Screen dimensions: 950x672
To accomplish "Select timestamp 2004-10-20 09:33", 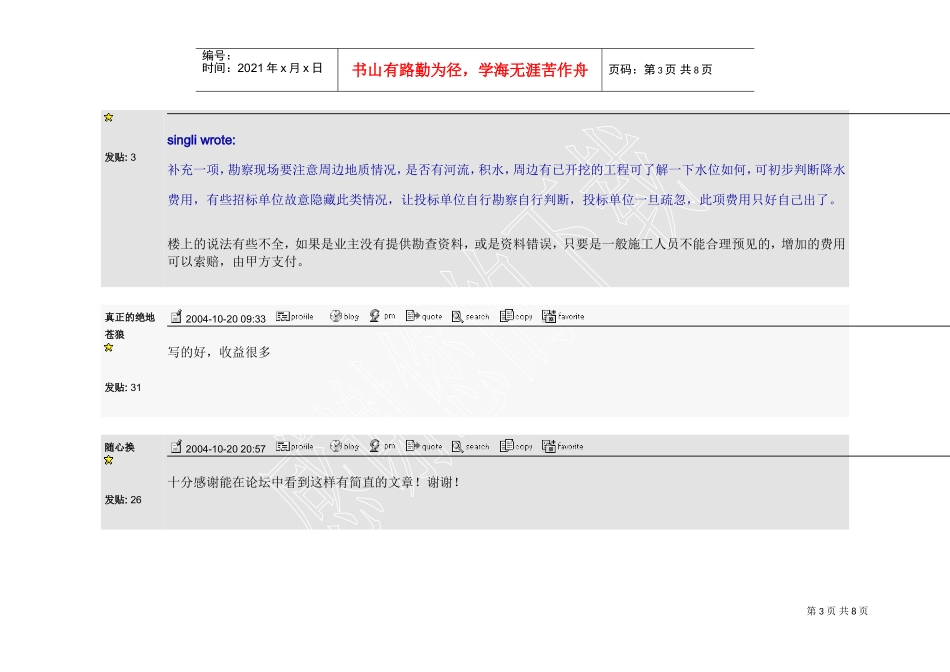I will click(x=225, y=319).
